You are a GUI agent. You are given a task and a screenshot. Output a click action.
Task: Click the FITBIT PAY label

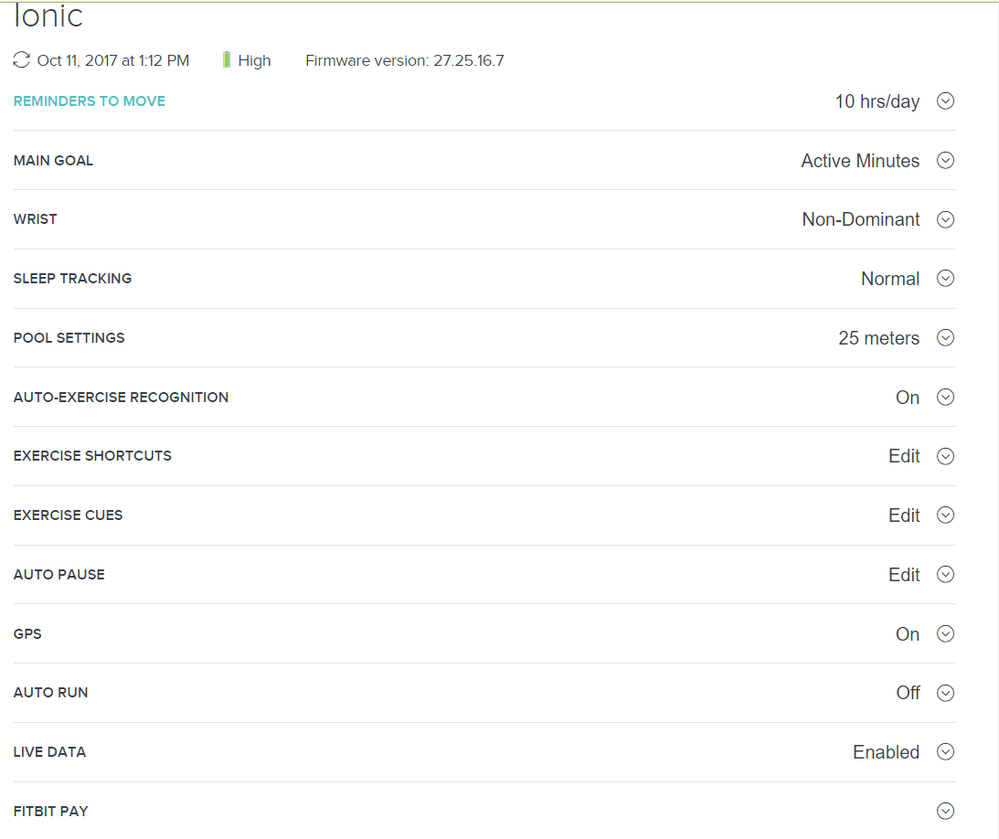point(51,811)
